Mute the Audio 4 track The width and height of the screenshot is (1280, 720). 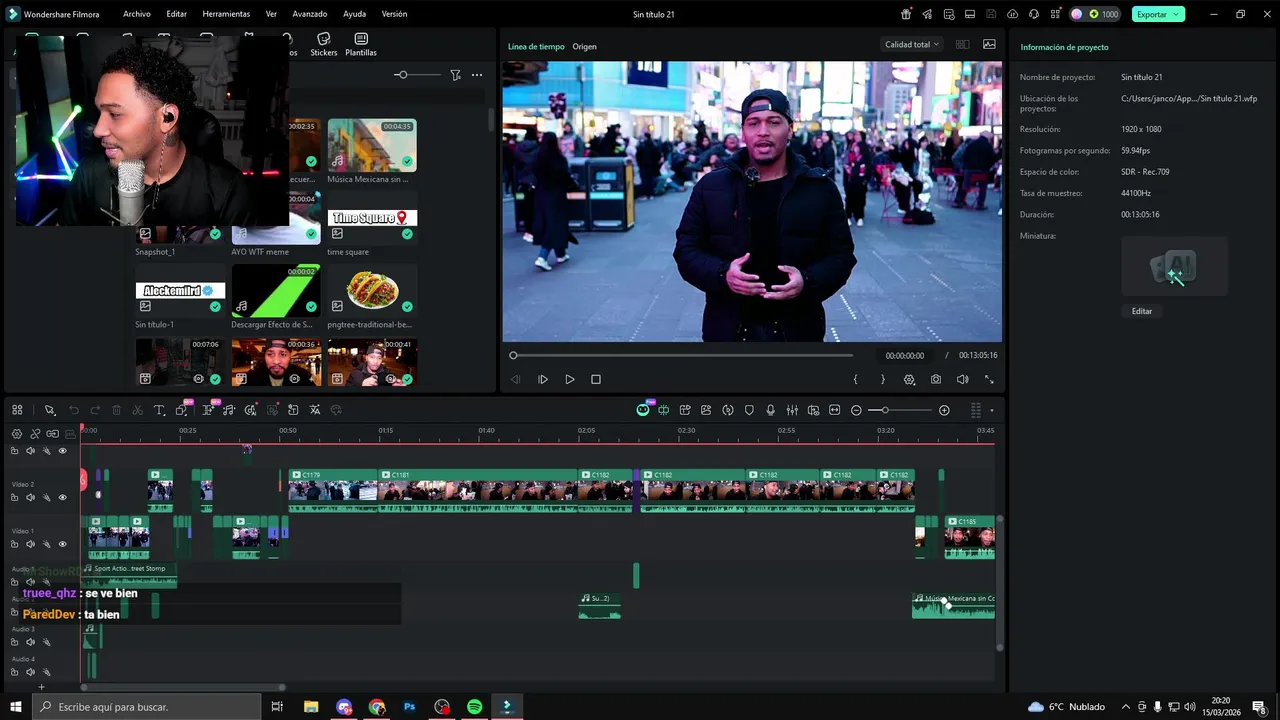click(x=30, y=672)
